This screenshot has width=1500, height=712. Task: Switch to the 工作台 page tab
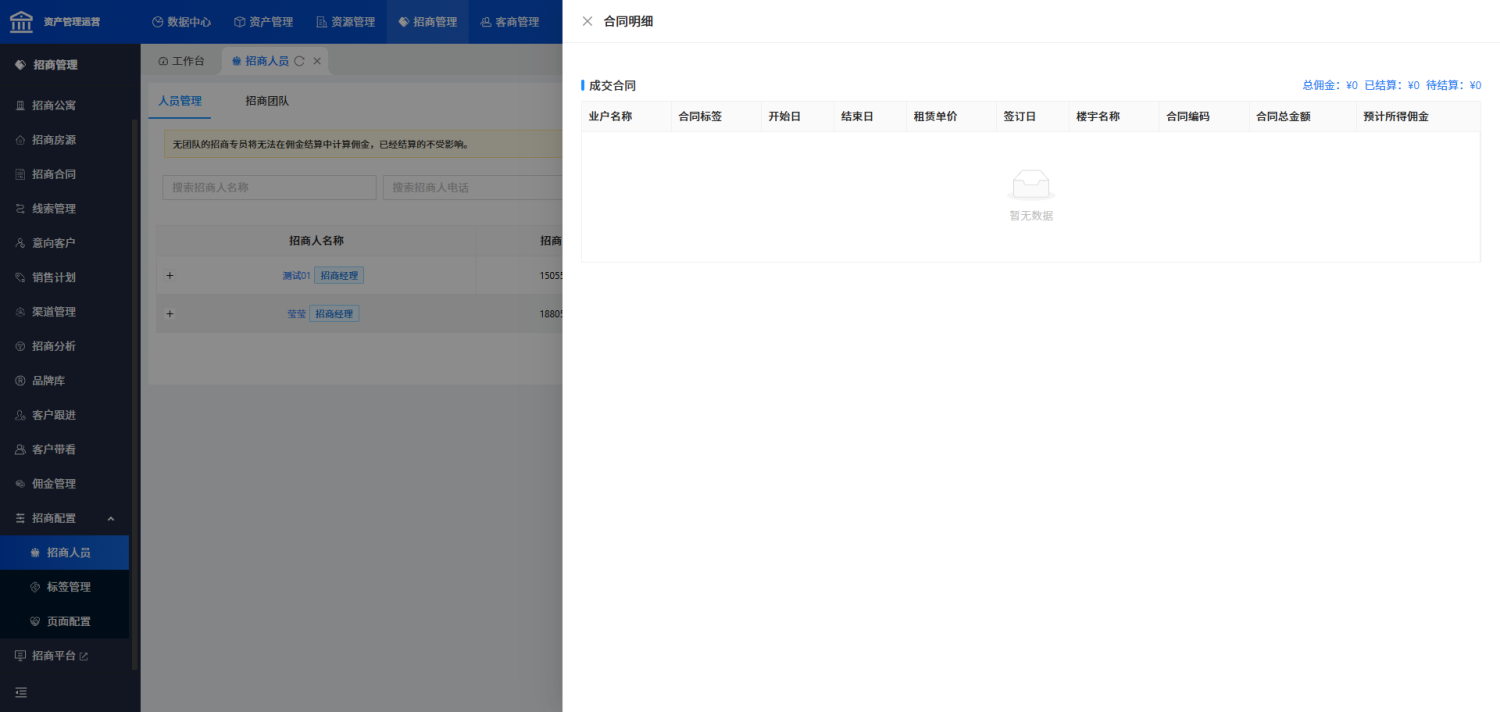click(x=181, y=61)
